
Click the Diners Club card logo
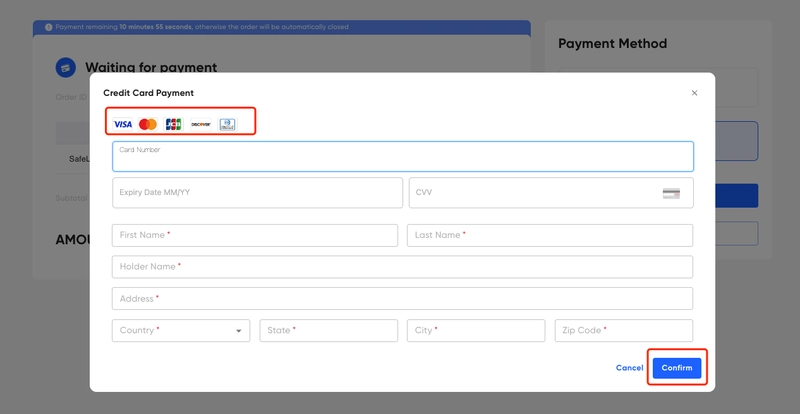point(228,124)
